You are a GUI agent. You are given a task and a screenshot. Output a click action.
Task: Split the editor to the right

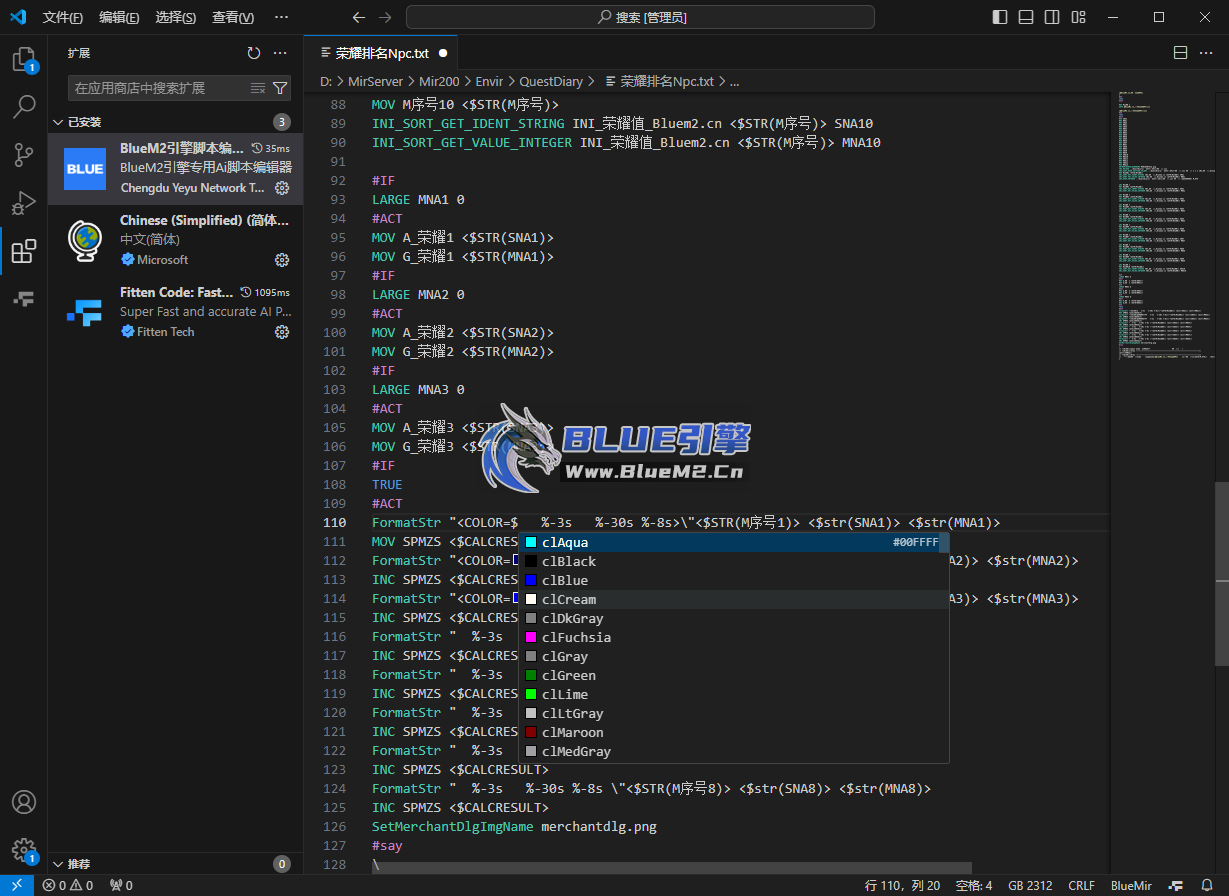(1180, 53)
